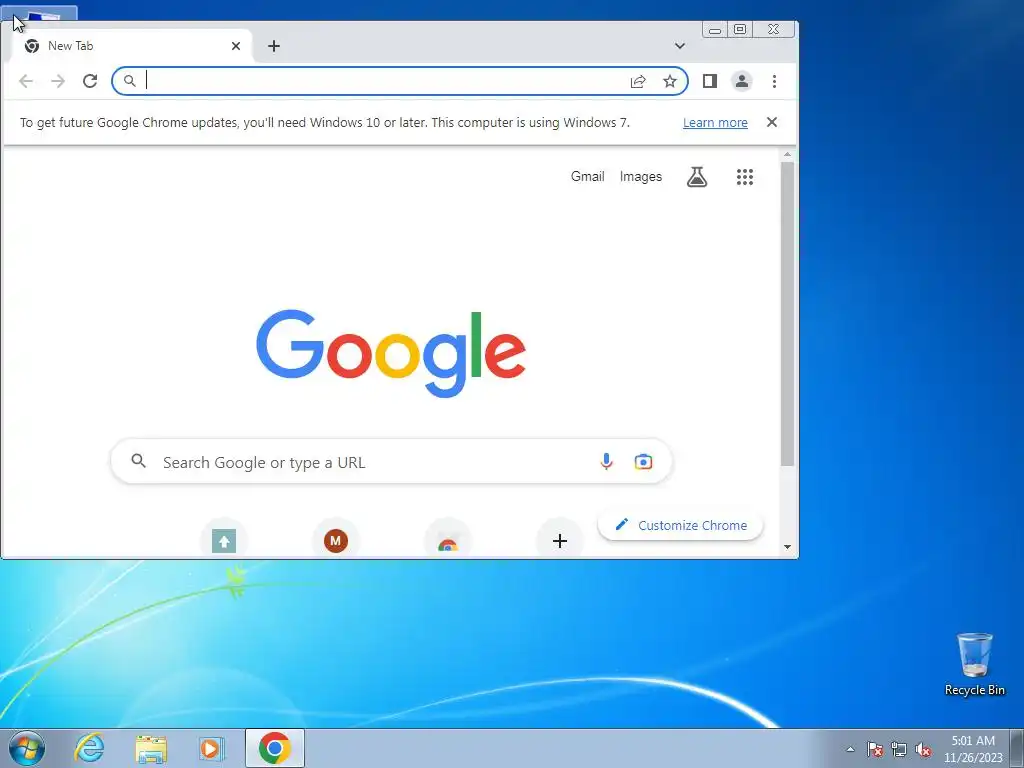Open the side panel icon

[710, 81]
